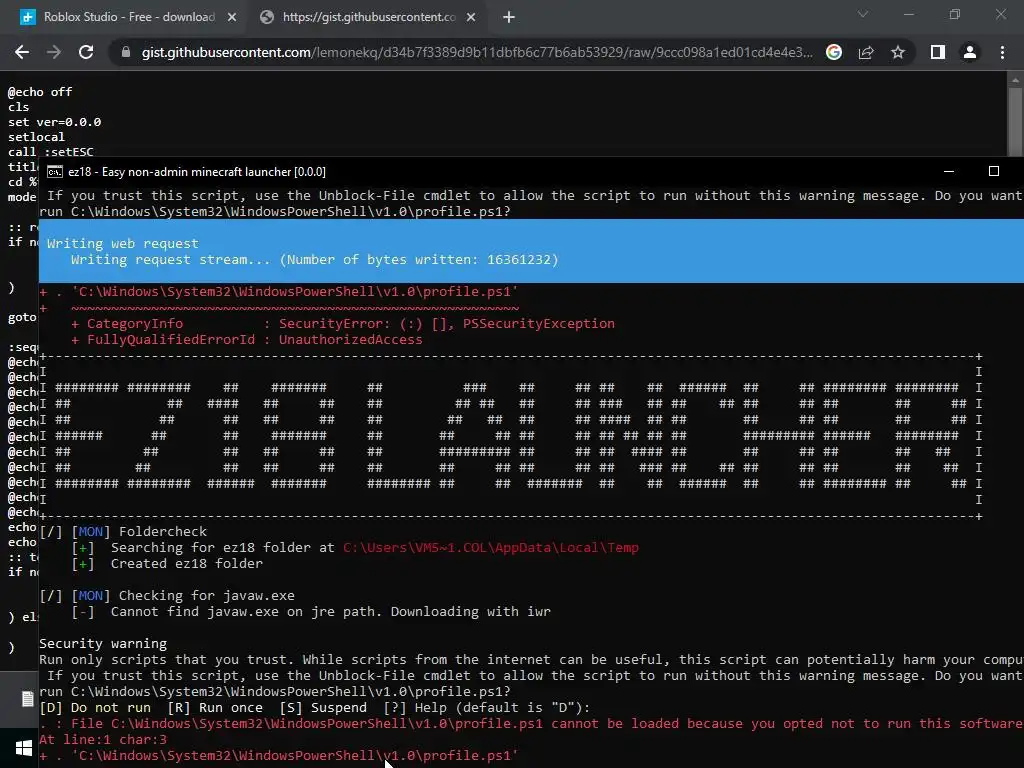
Task: Minimize the ez18 console window
Action: pyautogui.click(x=949, y=171)
